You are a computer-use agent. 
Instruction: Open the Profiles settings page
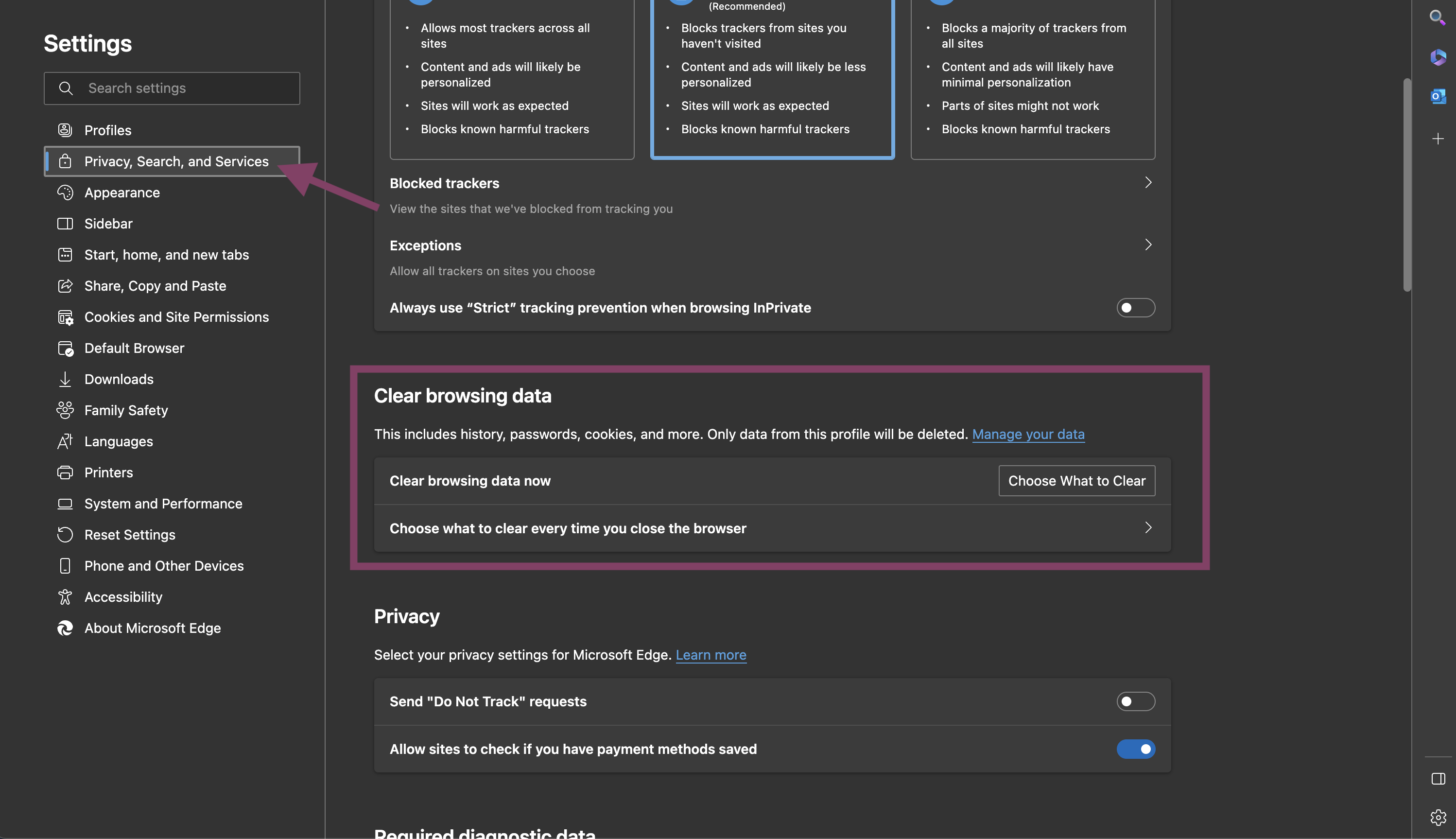[x=172, y=130]
